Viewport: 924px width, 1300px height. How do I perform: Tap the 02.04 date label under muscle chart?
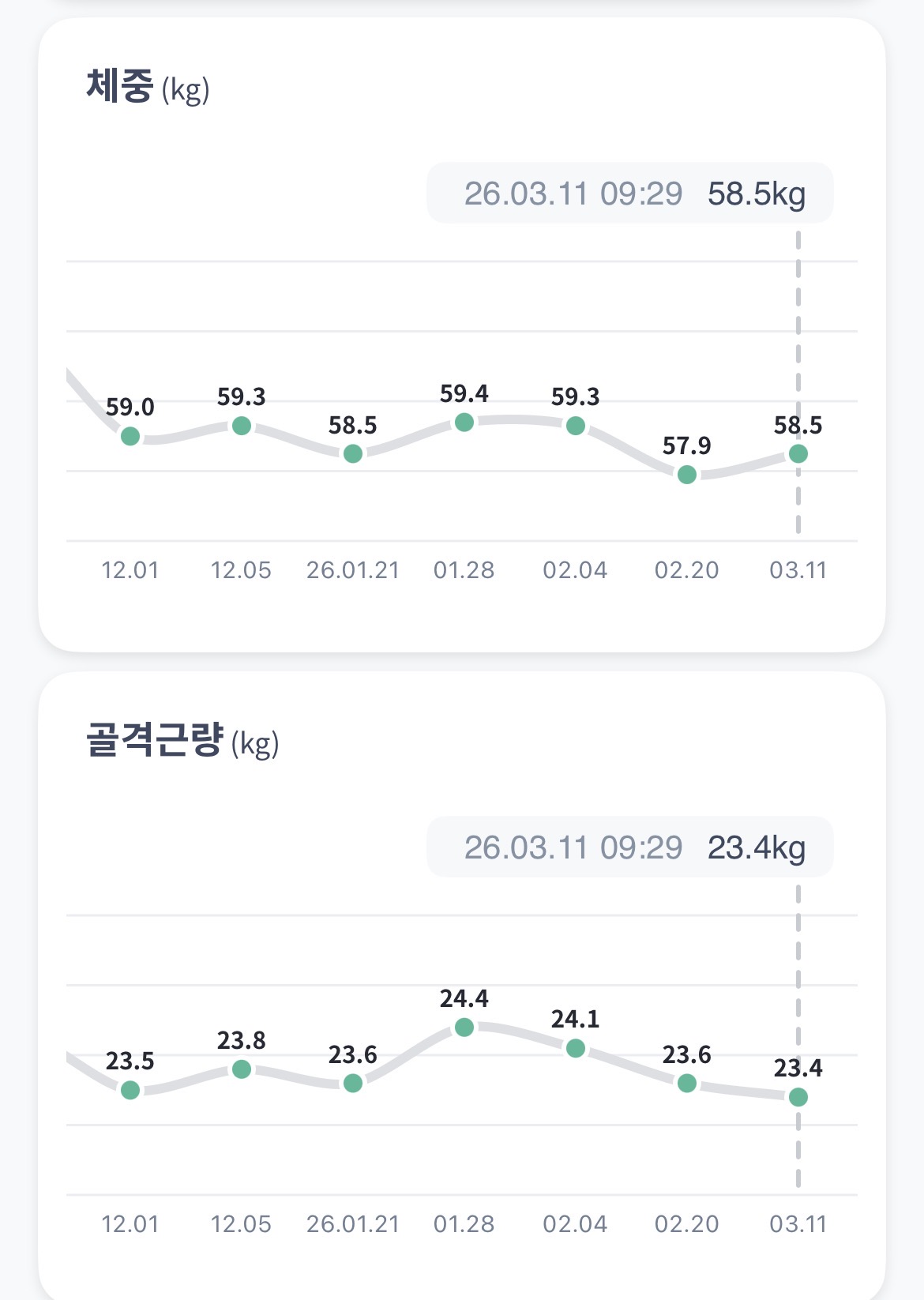(576, 1224)
